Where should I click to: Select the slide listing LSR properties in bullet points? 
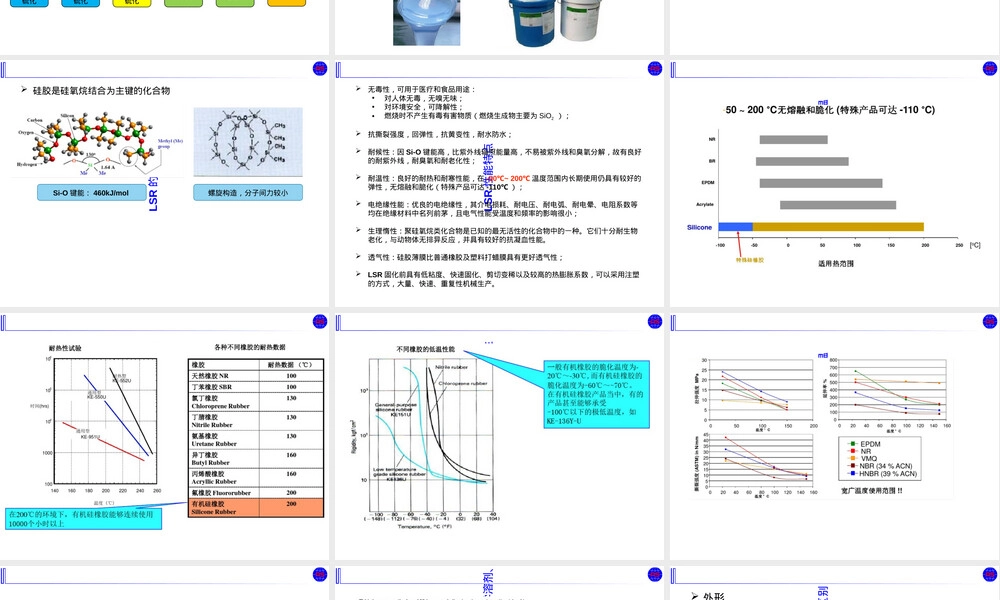499,184
